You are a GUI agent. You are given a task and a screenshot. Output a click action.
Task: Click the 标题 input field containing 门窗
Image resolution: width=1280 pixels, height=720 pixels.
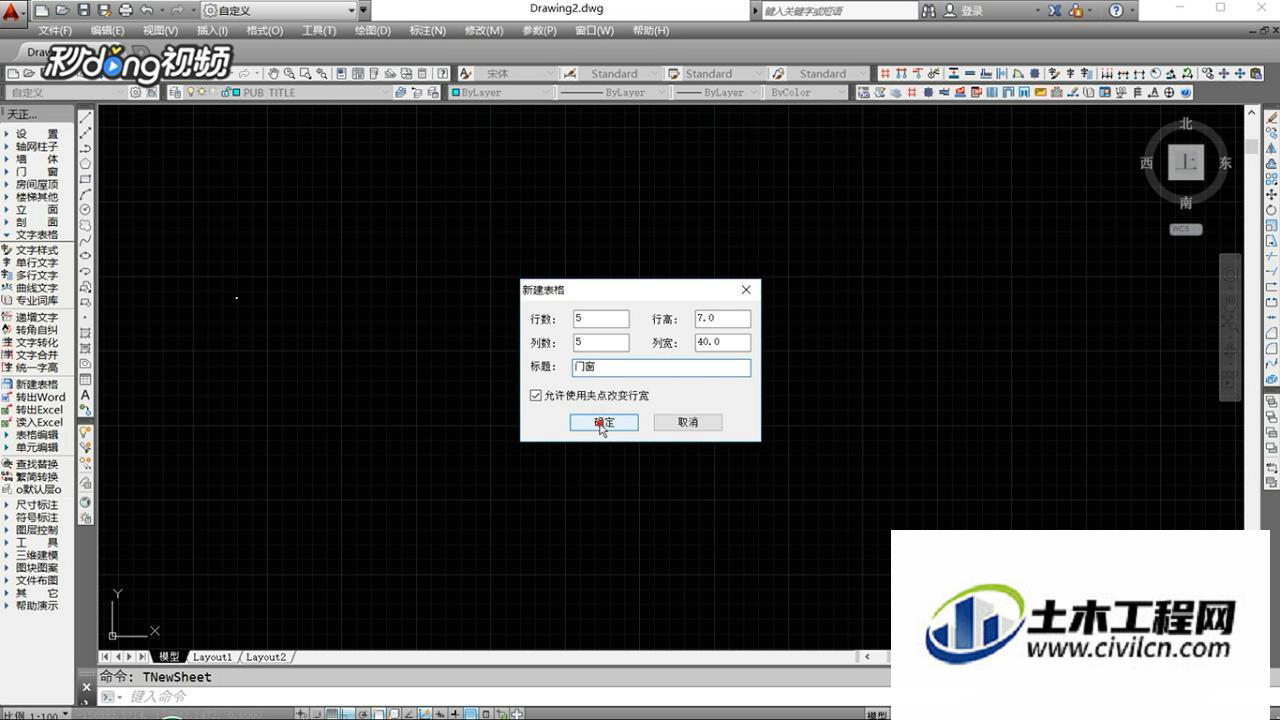(x=662, y=367)
